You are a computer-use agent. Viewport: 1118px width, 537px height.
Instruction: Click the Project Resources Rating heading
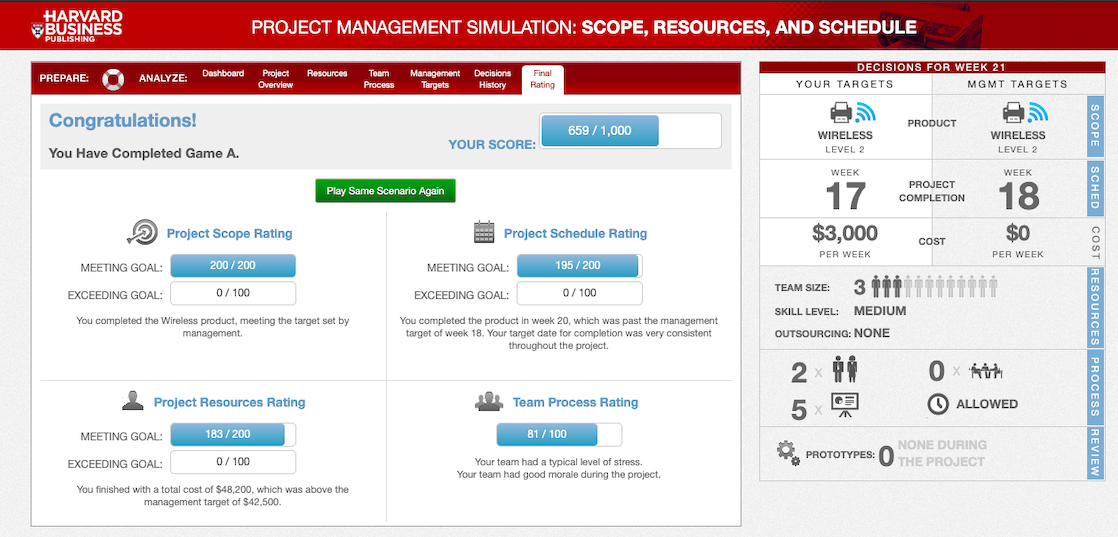coord(230,403)
